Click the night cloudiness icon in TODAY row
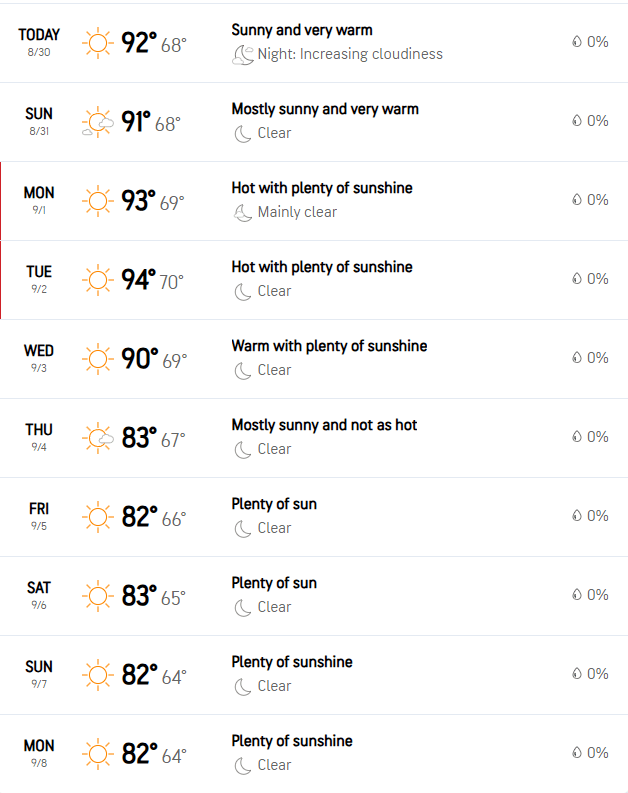Viewport: 628px width, 793px height. 242,55
